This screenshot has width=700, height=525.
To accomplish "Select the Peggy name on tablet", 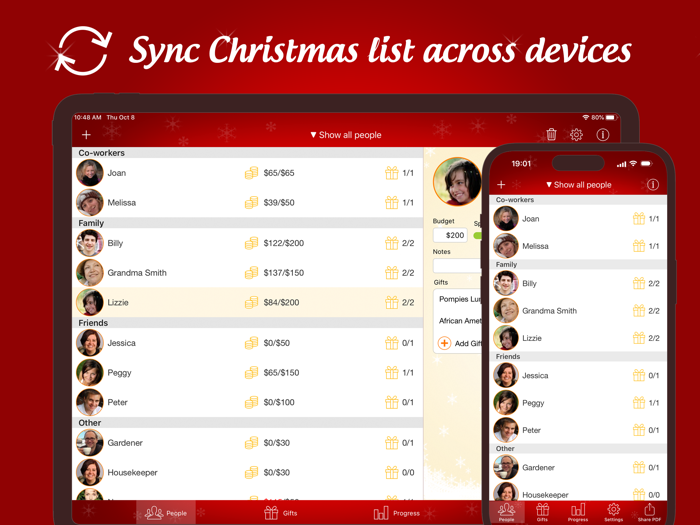I will click(119, 373).
